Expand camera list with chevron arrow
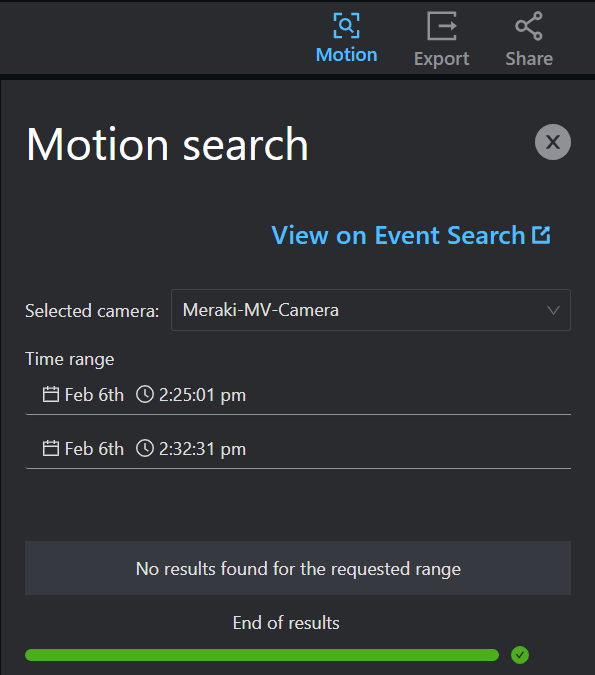The image size is (595, 675). click(553, 310)
